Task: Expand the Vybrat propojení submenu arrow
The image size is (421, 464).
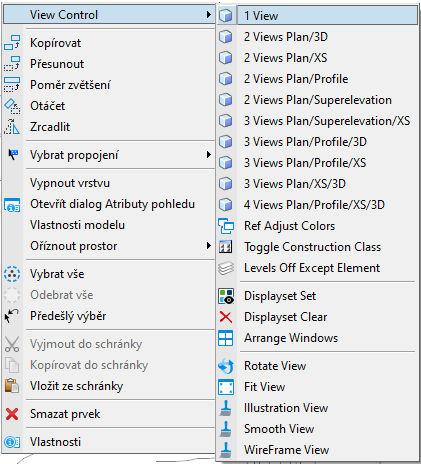Action: click(208, 155)
